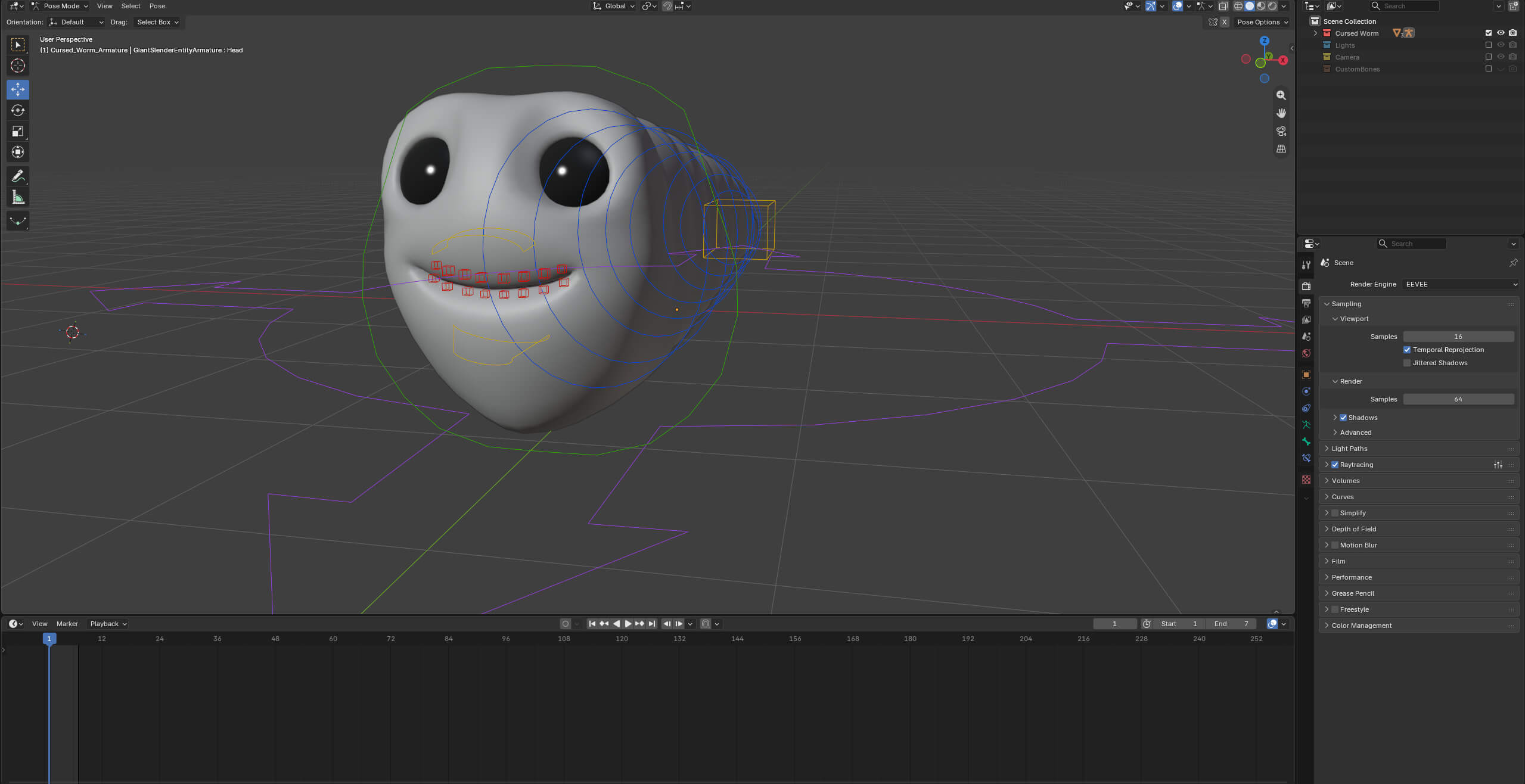Screen dimensions: 1525x784
Task: Open the timeline Marker menu
Action: 67,624
